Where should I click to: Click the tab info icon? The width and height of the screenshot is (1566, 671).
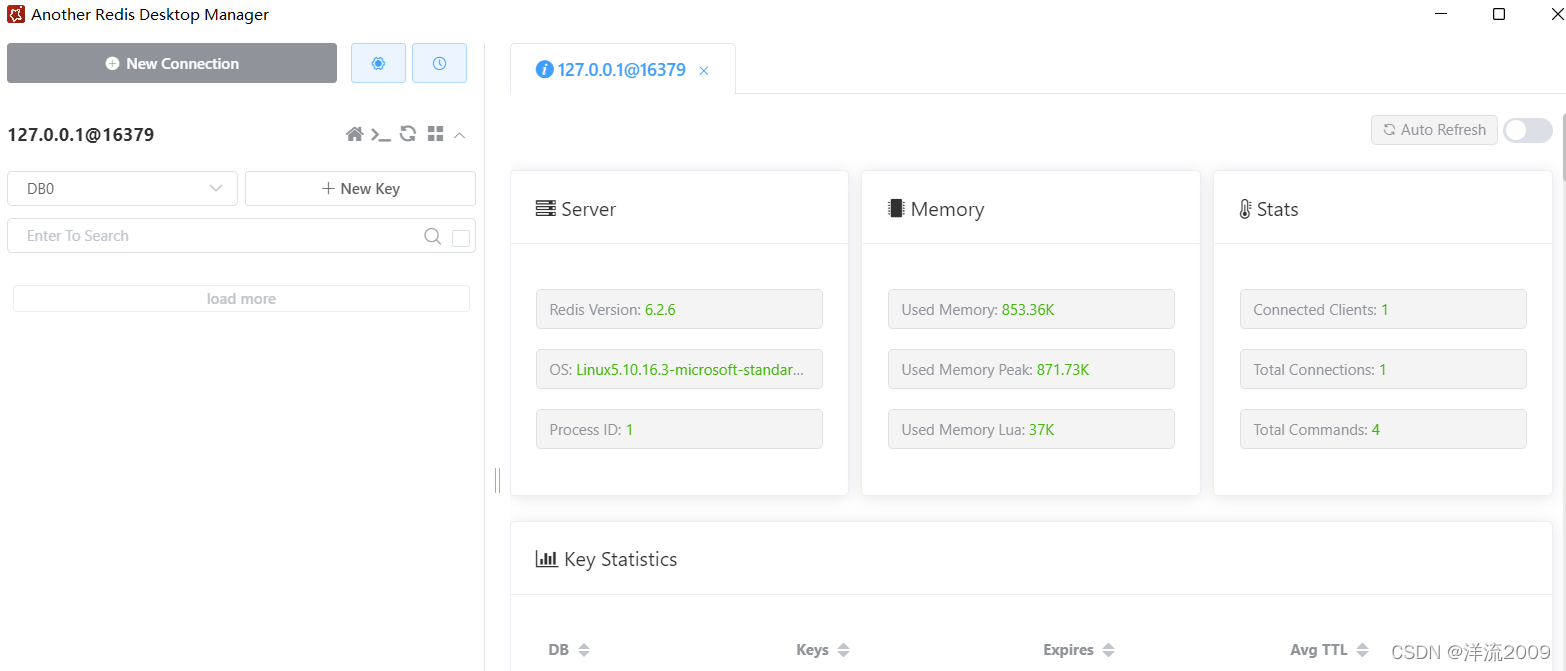coord(544,70)
